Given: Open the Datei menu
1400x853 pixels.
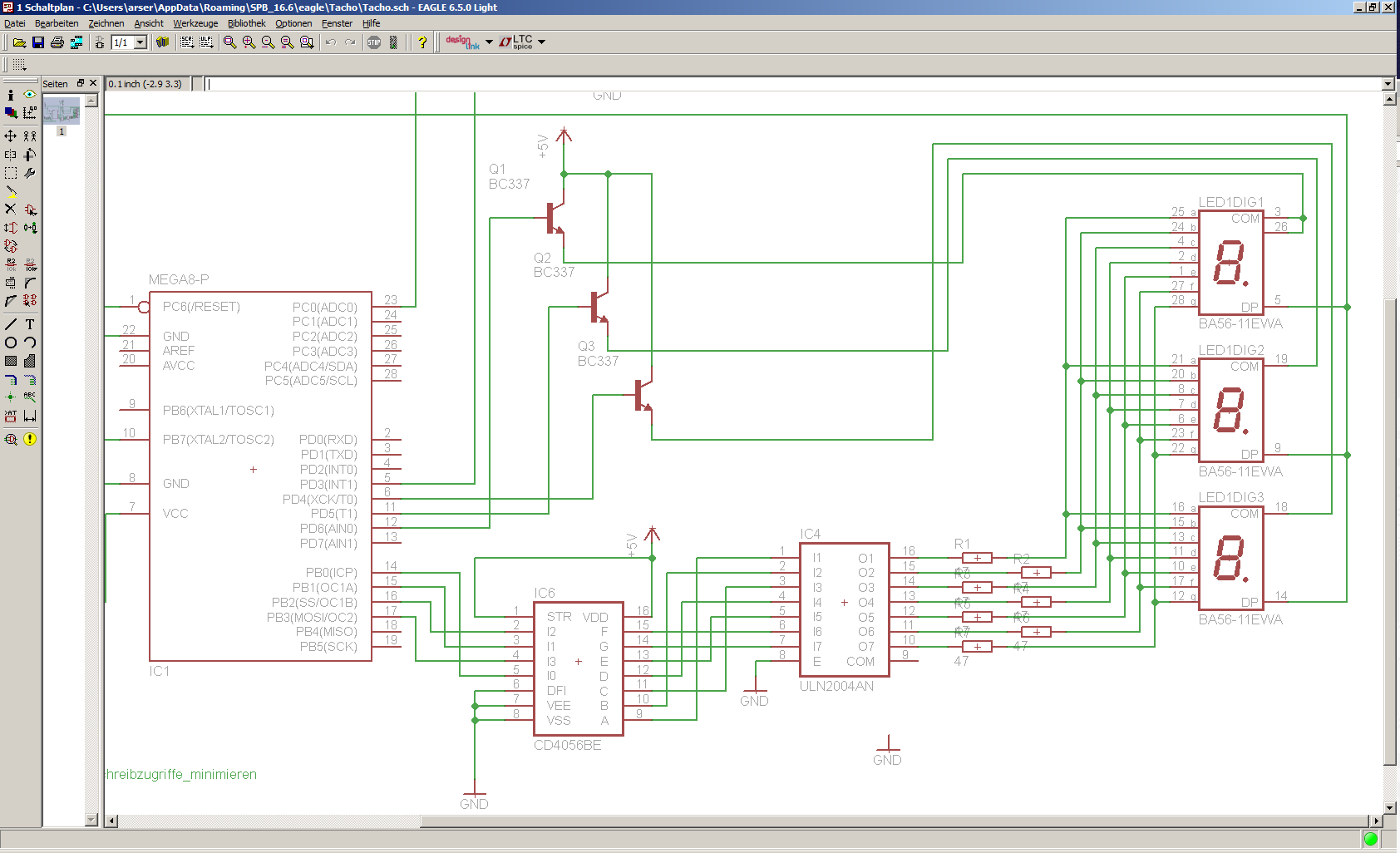Looking at the screenshot, I should pos(15,23).
